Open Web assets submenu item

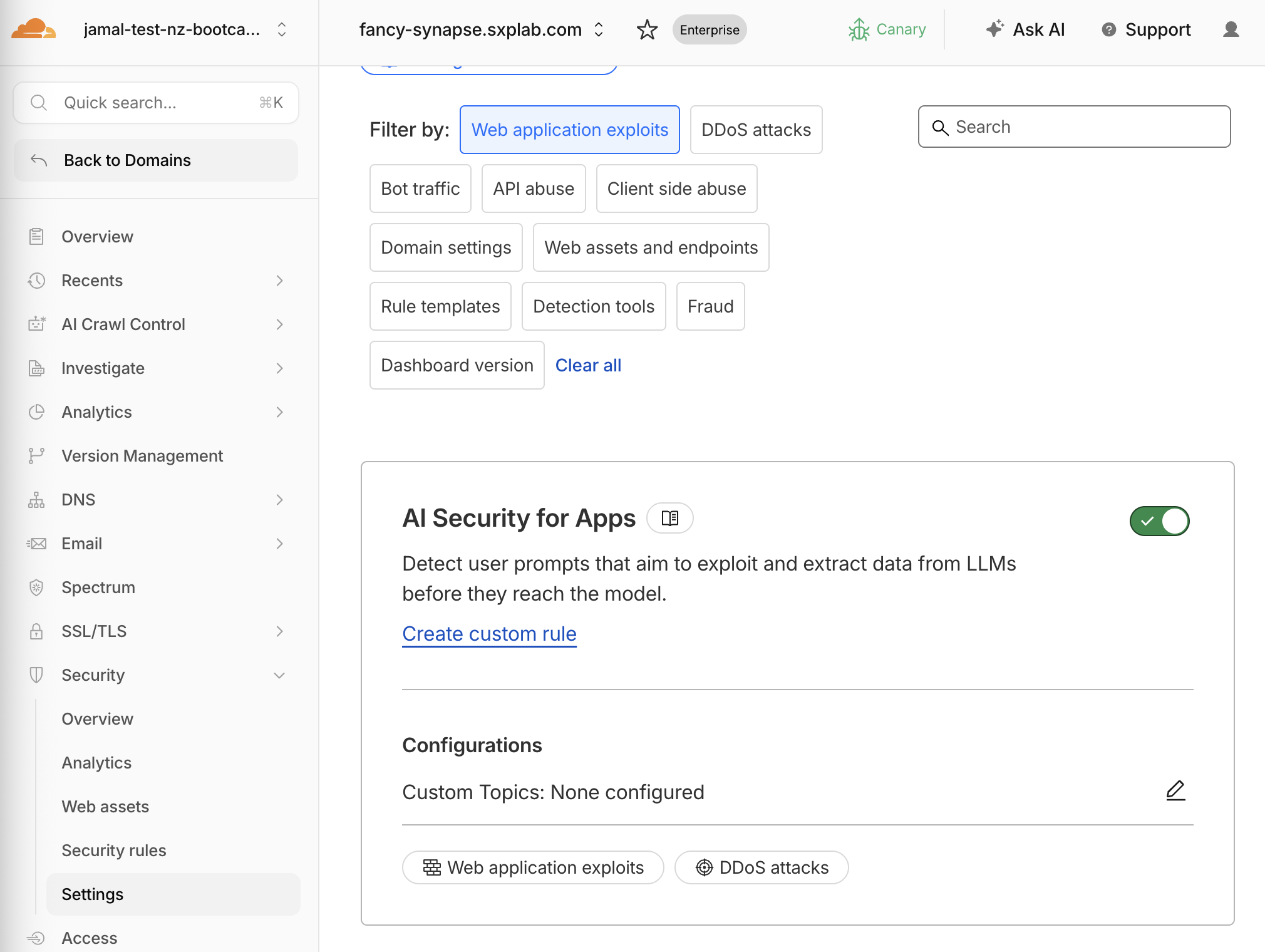point(105,807)
